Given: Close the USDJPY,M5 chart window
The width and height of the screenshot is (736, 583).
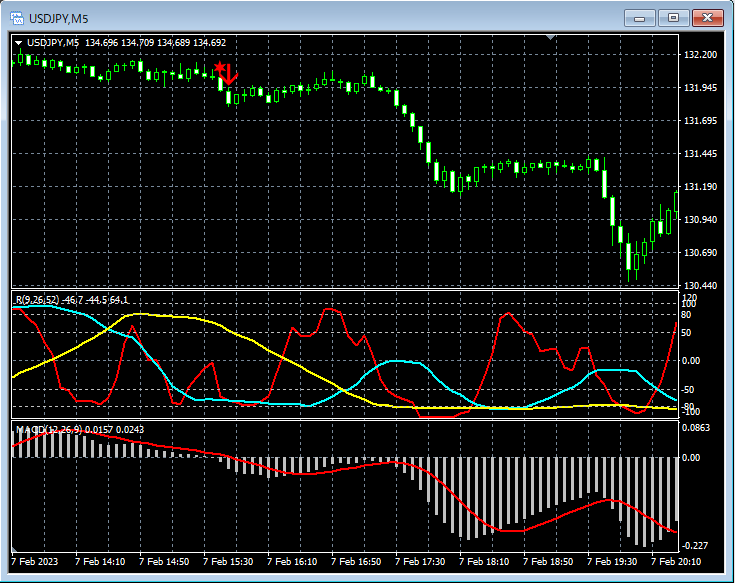Looking at the screenshot, I should click(x=707, y=18).
